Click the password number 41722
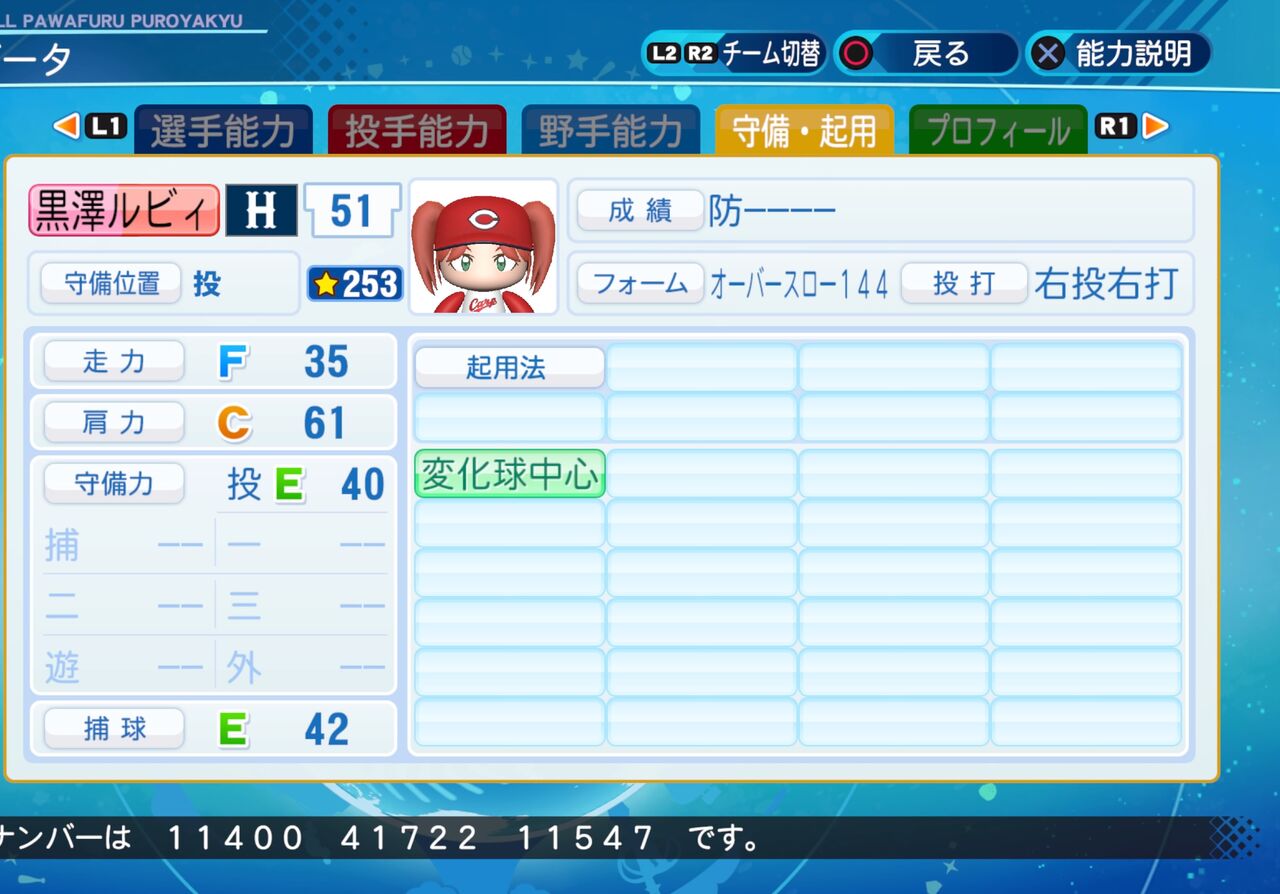The width and height of the screenshot is (1280, 894). click(x=410, y=838)
